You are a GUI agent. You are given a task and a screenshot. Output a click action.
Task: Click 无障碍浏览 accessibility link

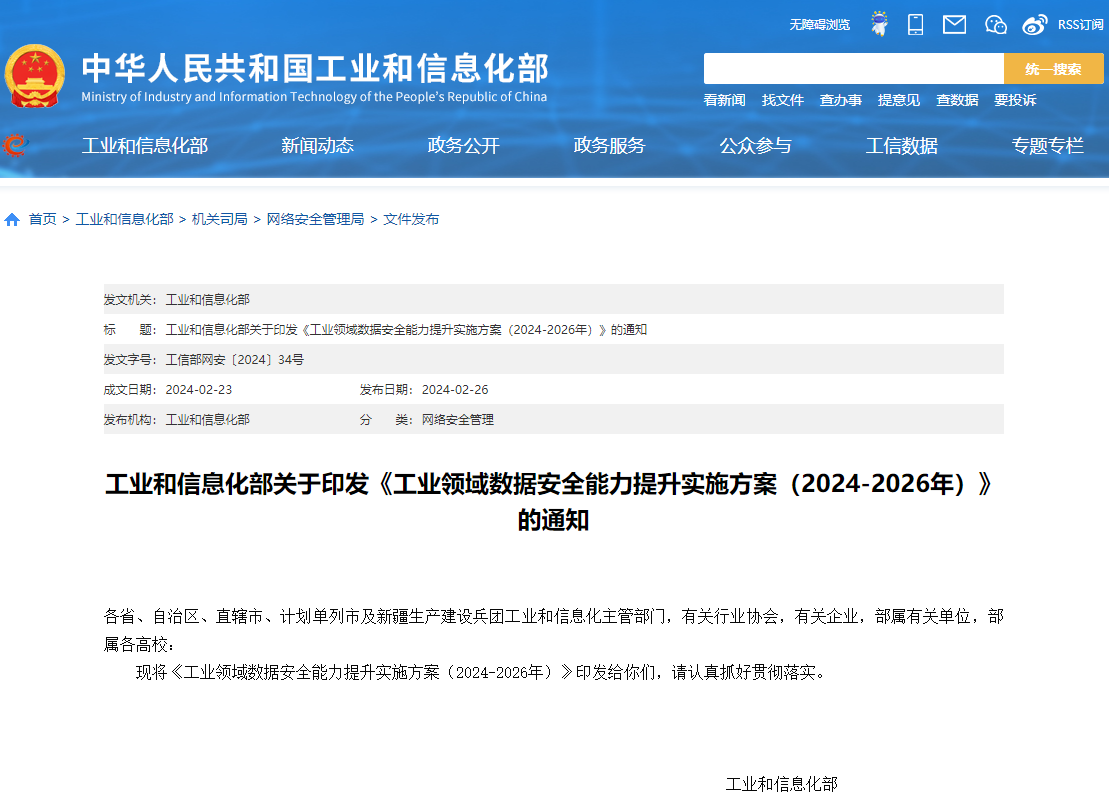[820, 25]
